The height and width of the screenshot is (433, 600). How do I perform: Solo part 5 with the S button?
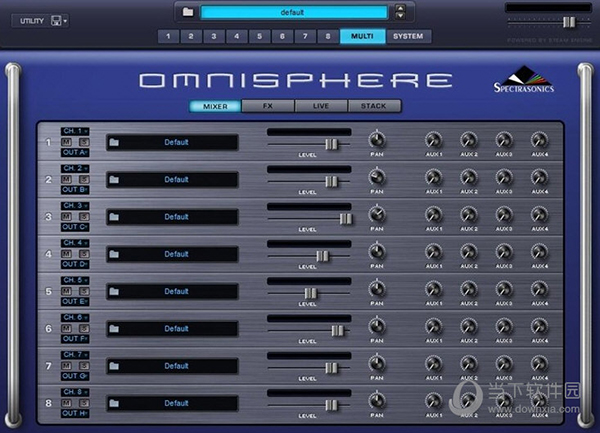point(84,291)
